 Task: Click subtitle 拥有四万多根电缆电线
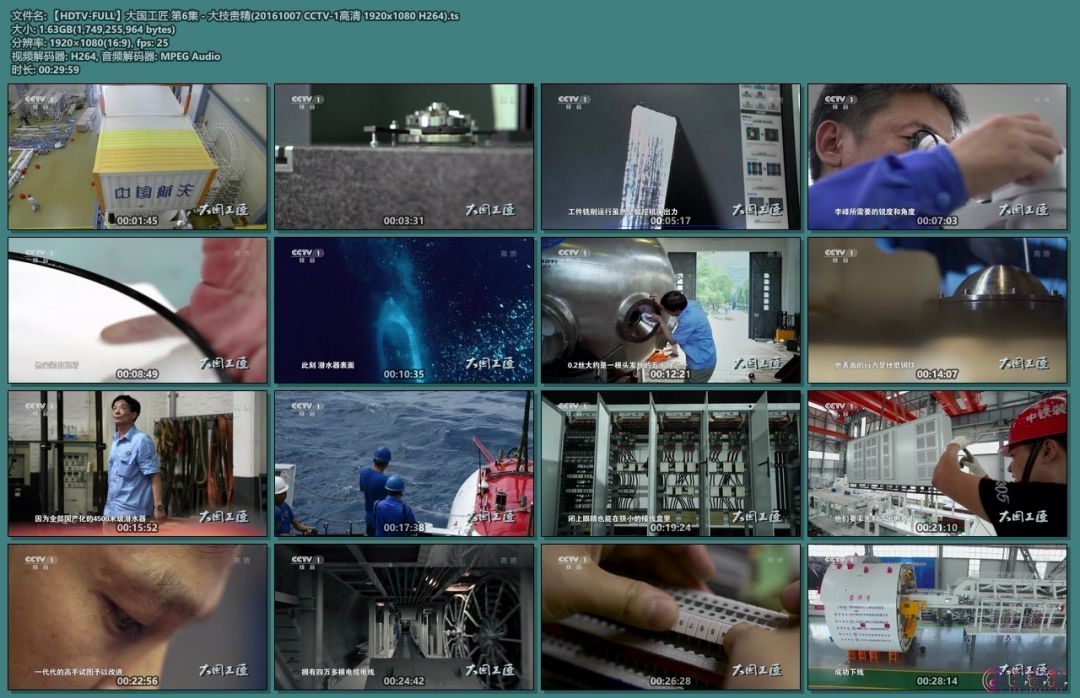click(x=338, y=672)
